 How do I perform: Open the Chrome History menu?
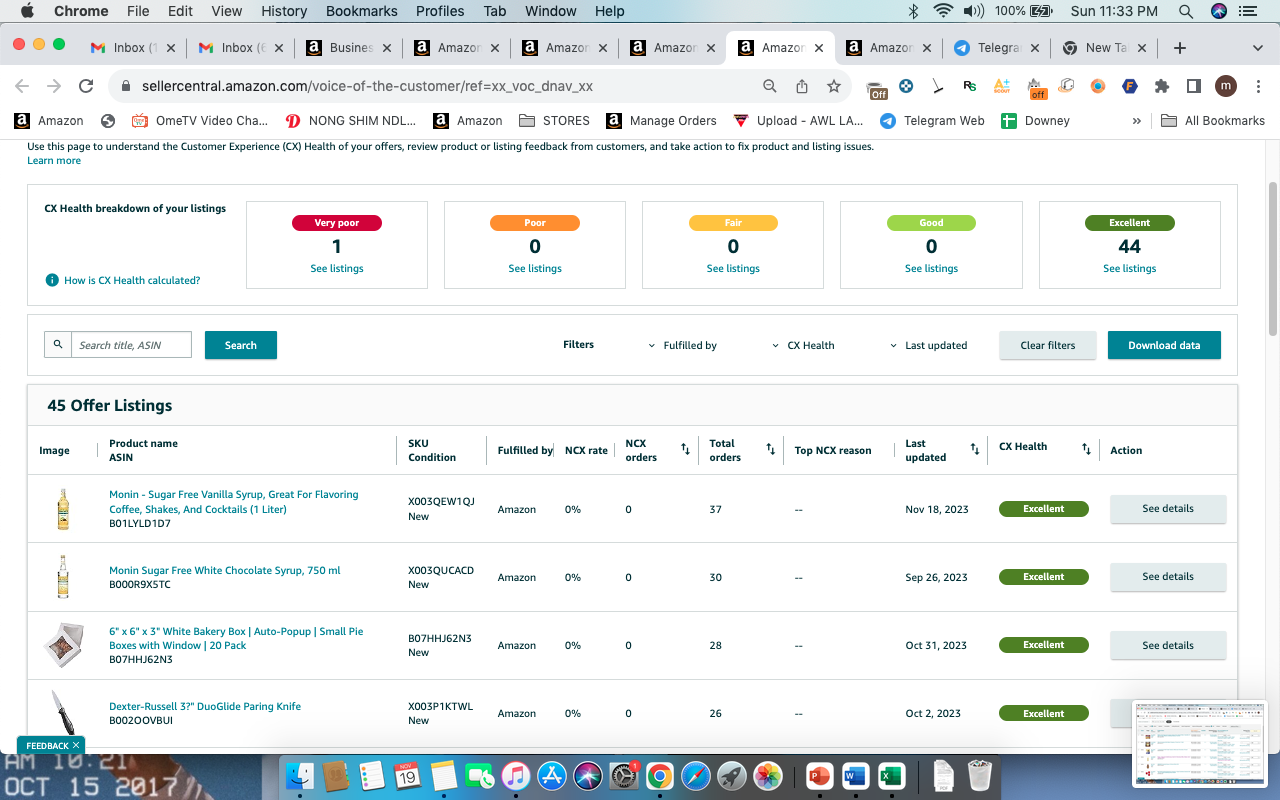tap(284, 11)
